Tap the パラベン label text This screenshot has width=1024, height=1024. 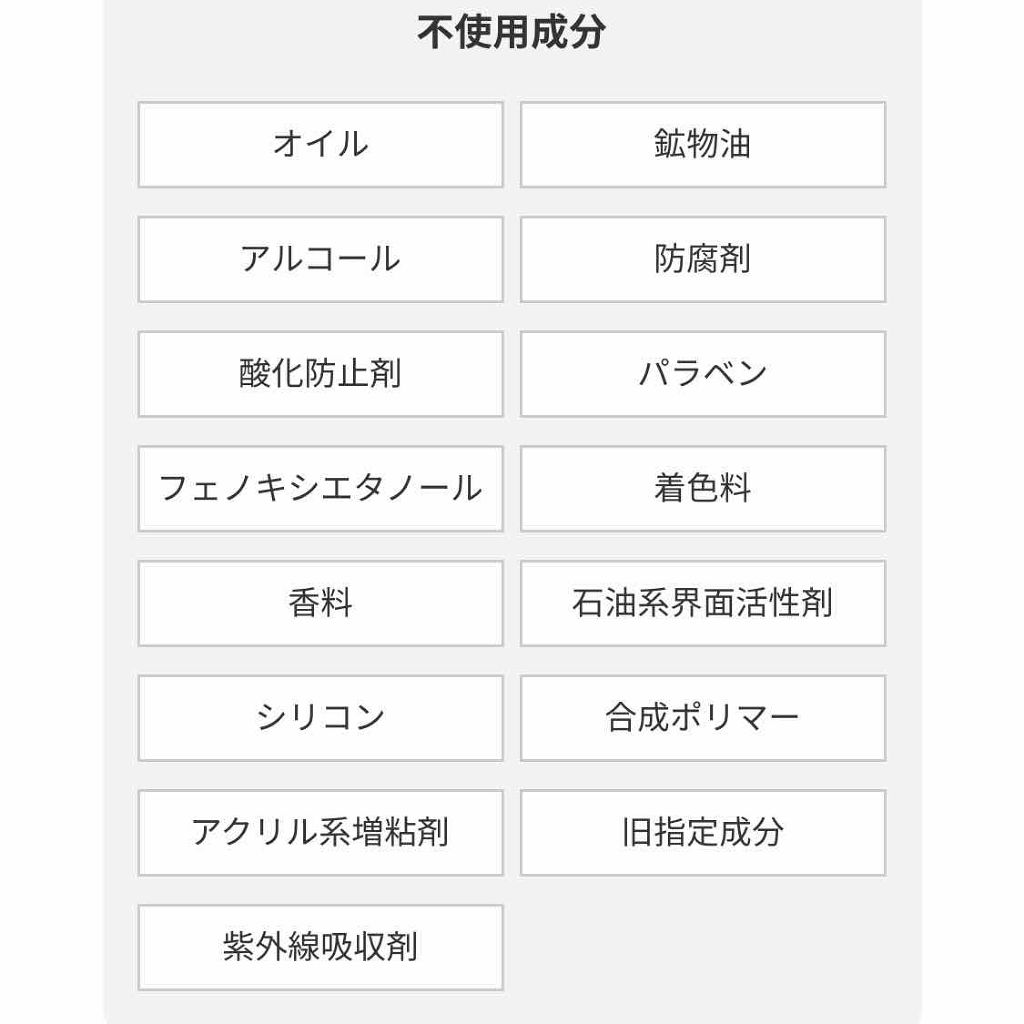tap(702, 374)
